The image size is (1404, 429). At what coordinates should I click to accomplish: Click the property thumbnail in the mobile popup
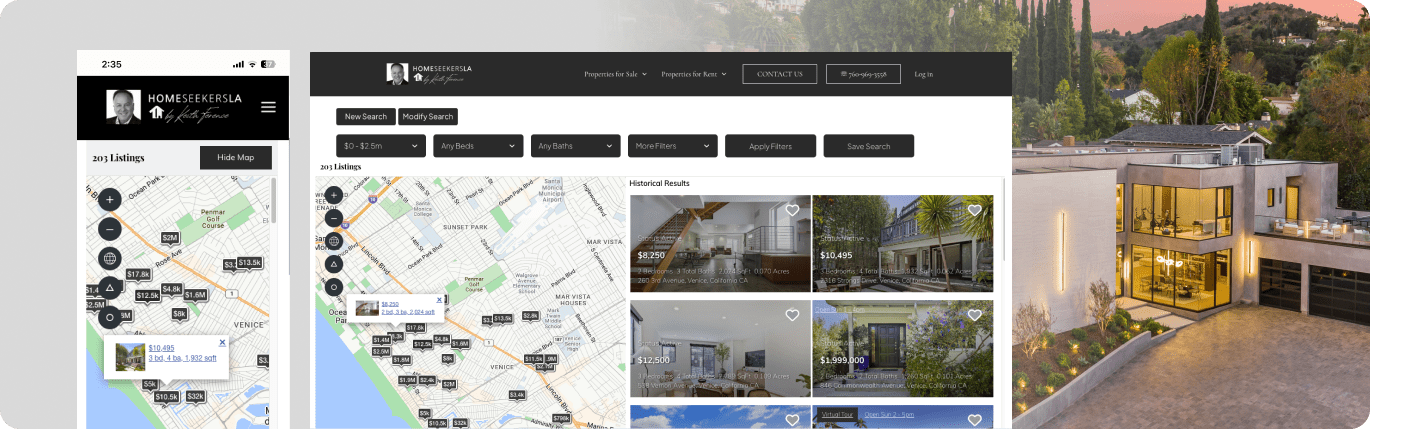pos(130,357)
